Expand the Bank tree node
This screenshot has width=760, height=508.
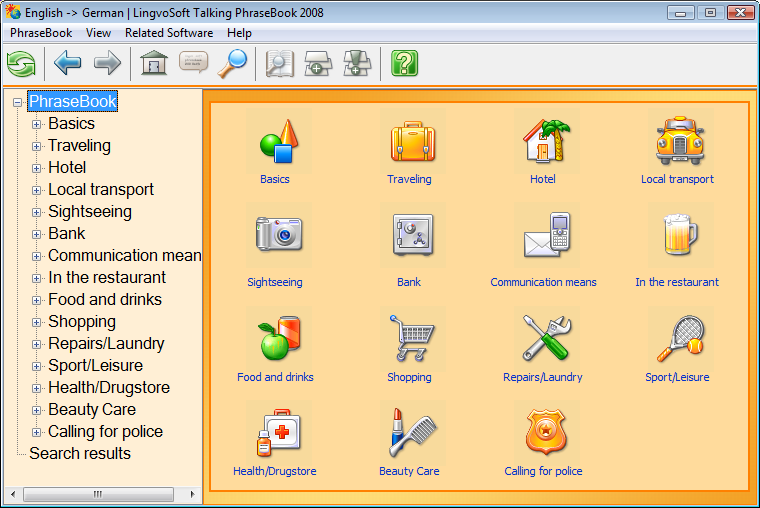point(36,234)
